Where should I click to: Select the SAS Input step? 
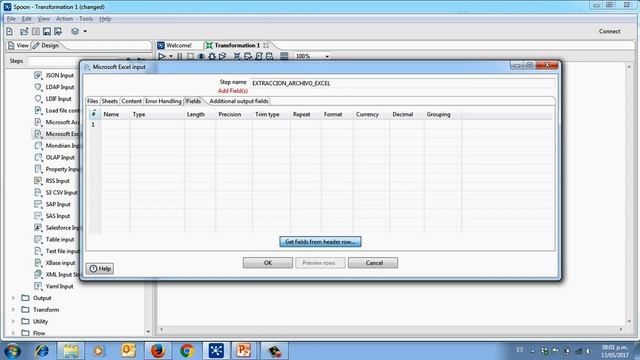coord(52,216)
